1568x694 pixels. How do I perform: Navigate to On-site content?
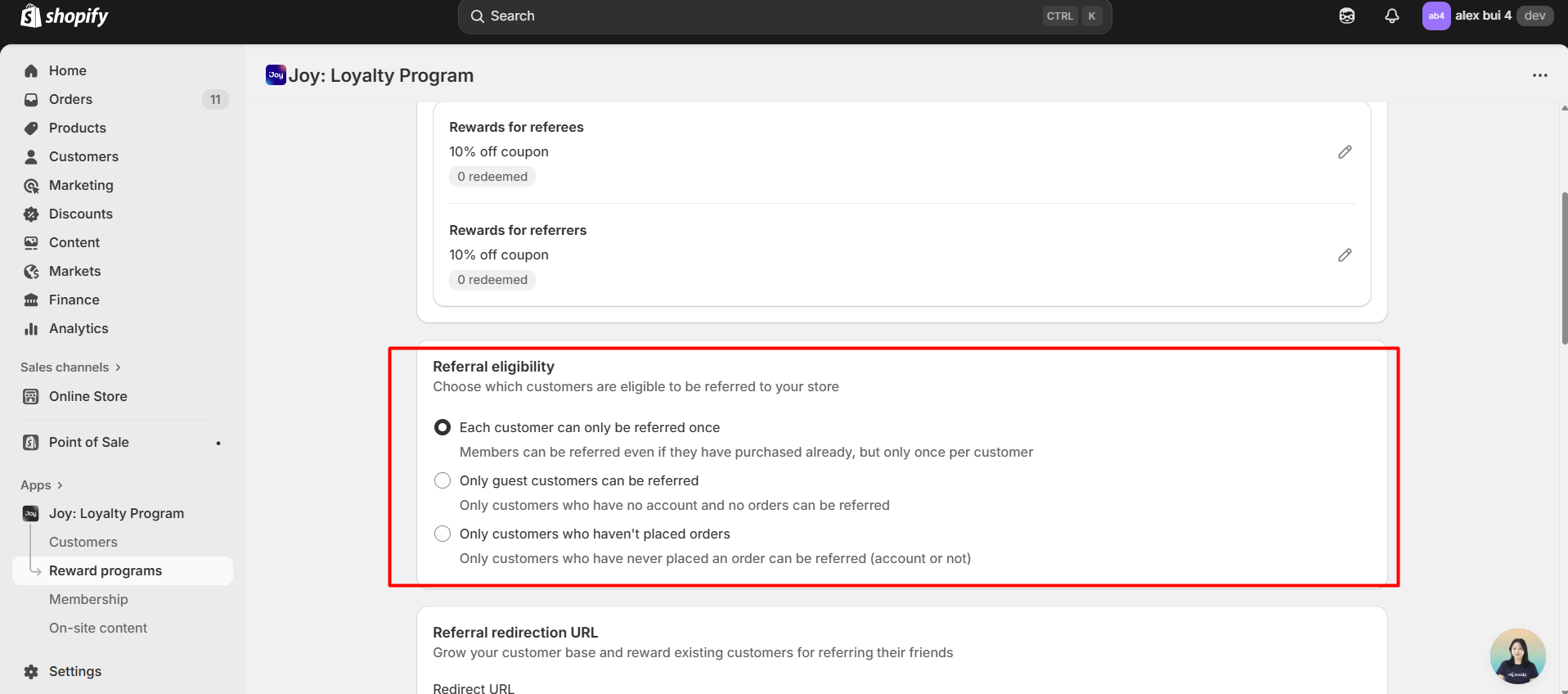point(98,628)
